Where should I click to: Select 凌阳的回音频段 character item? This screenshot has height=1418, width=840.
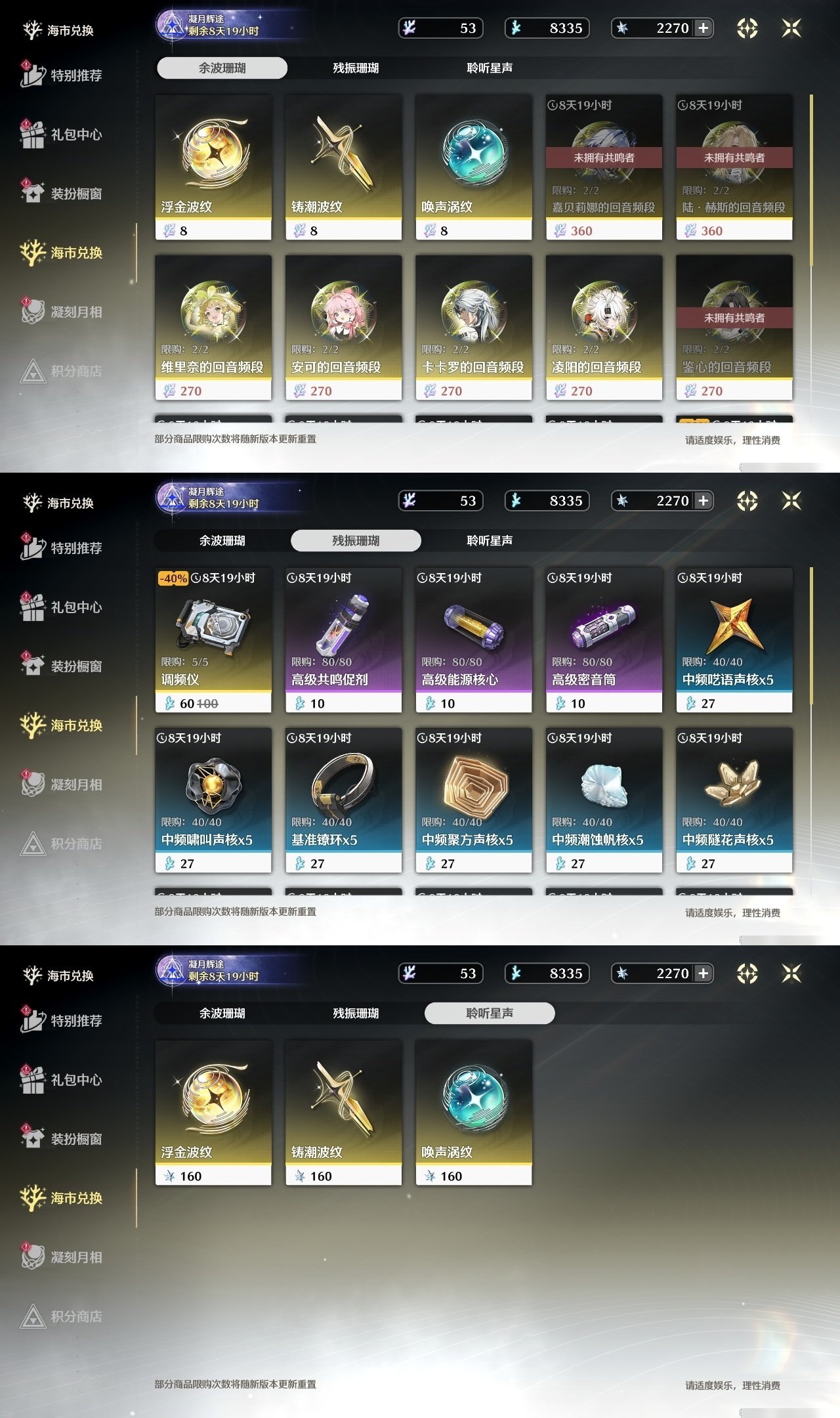tap(604, 328)
